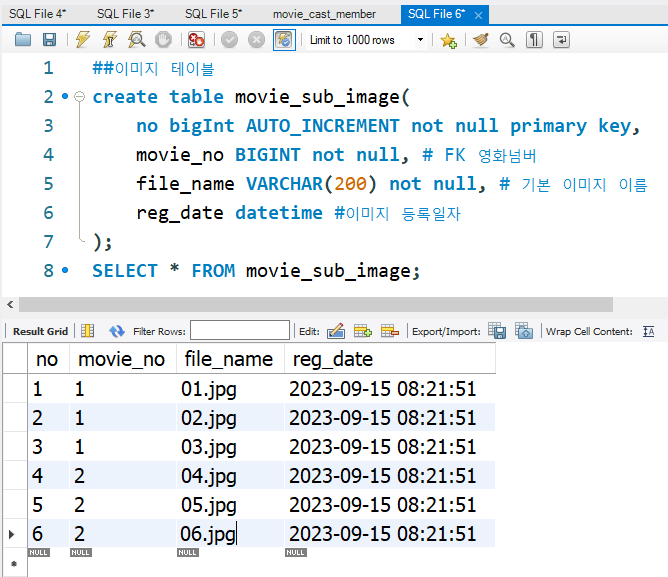This screenshot has width=668, height=577.
Task: Import records from file icon
Action: tap(524, 331)
